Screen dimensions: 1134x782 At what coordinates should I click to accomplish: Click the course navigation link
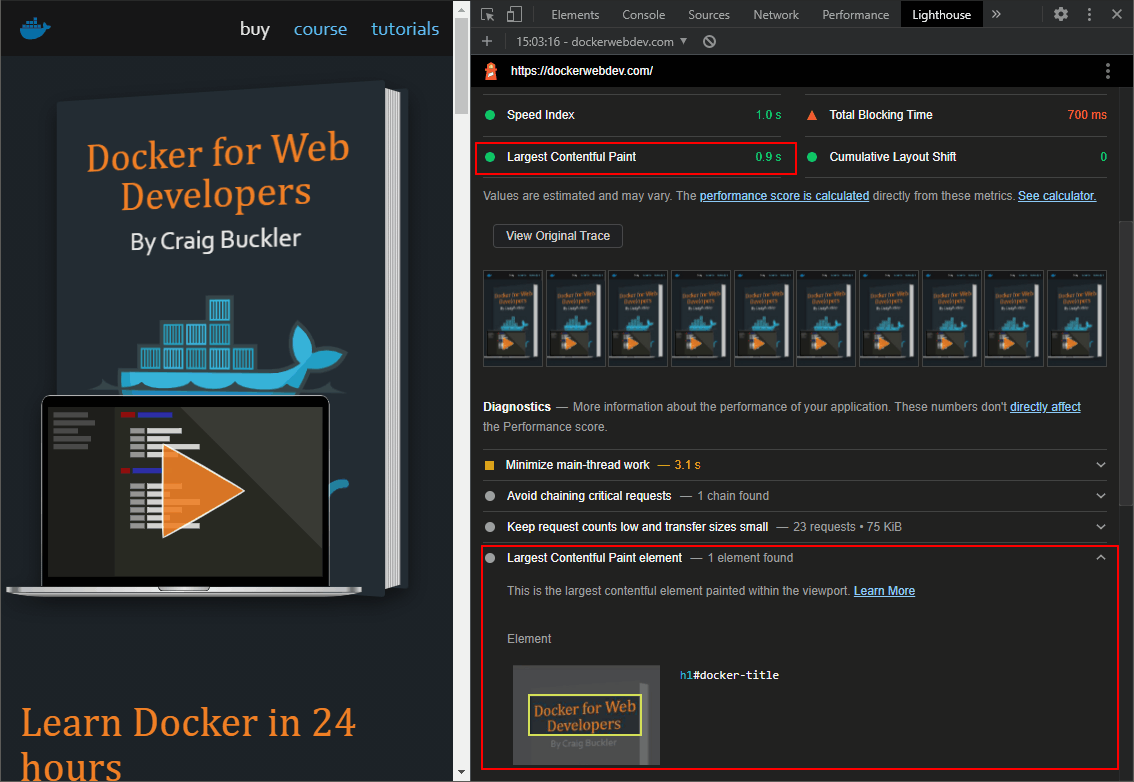320,29
